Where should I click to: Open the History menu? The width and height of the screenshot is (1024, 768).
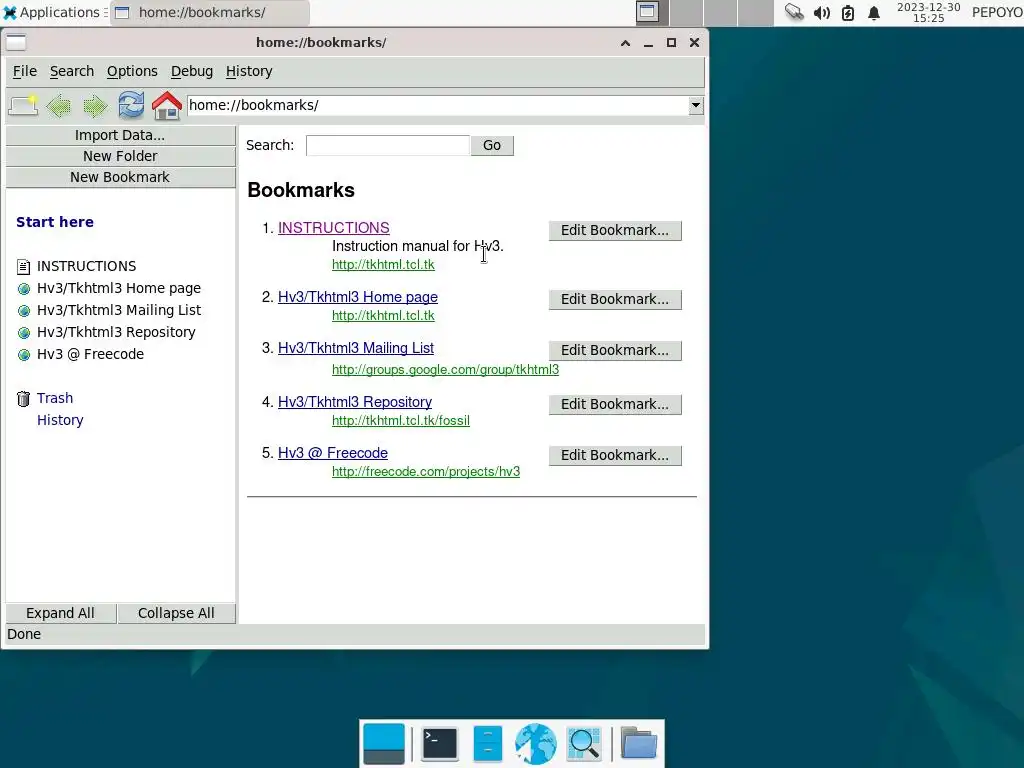click(x=249, y=71)
